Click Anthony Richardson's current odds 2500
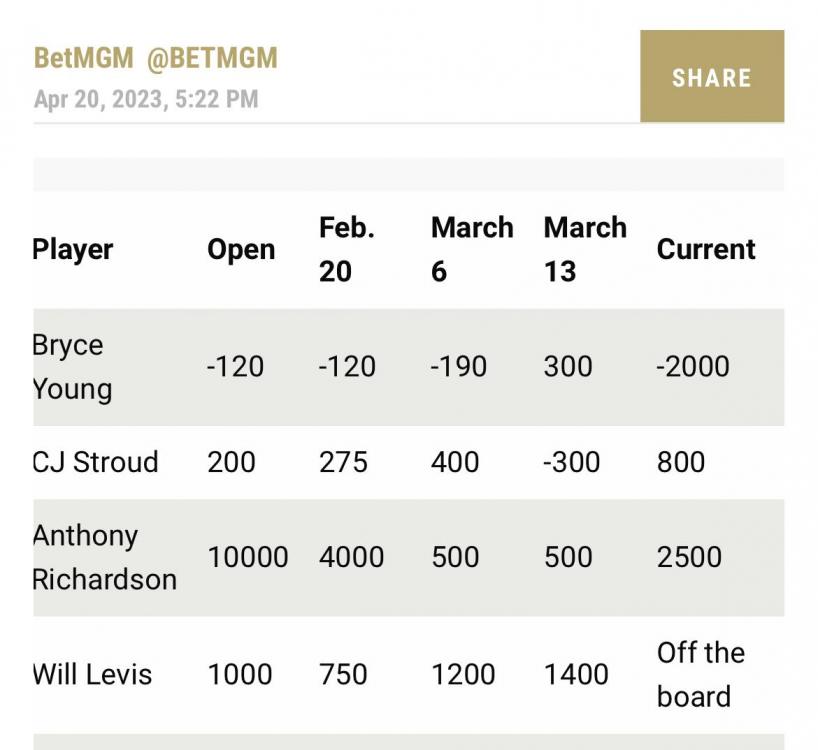818x750 pixels. 689,557
